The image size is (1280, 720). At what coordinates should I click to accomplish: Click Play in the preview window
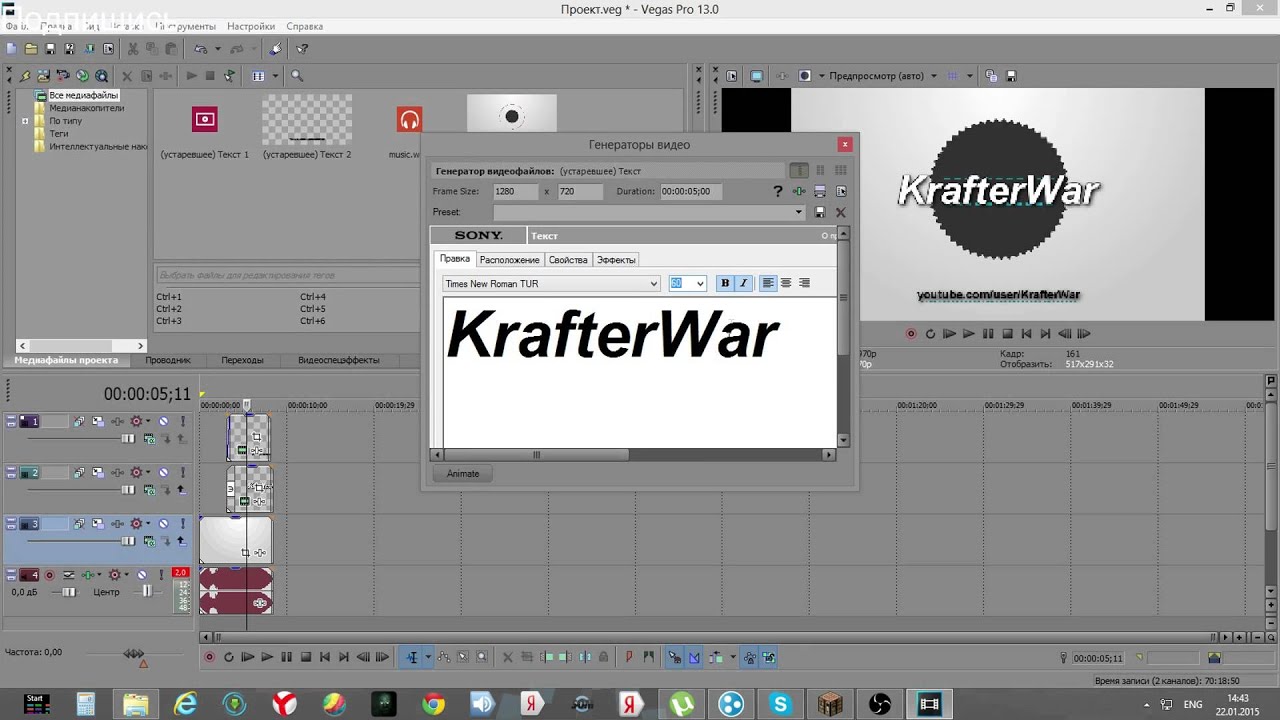[x=968, y=334]
